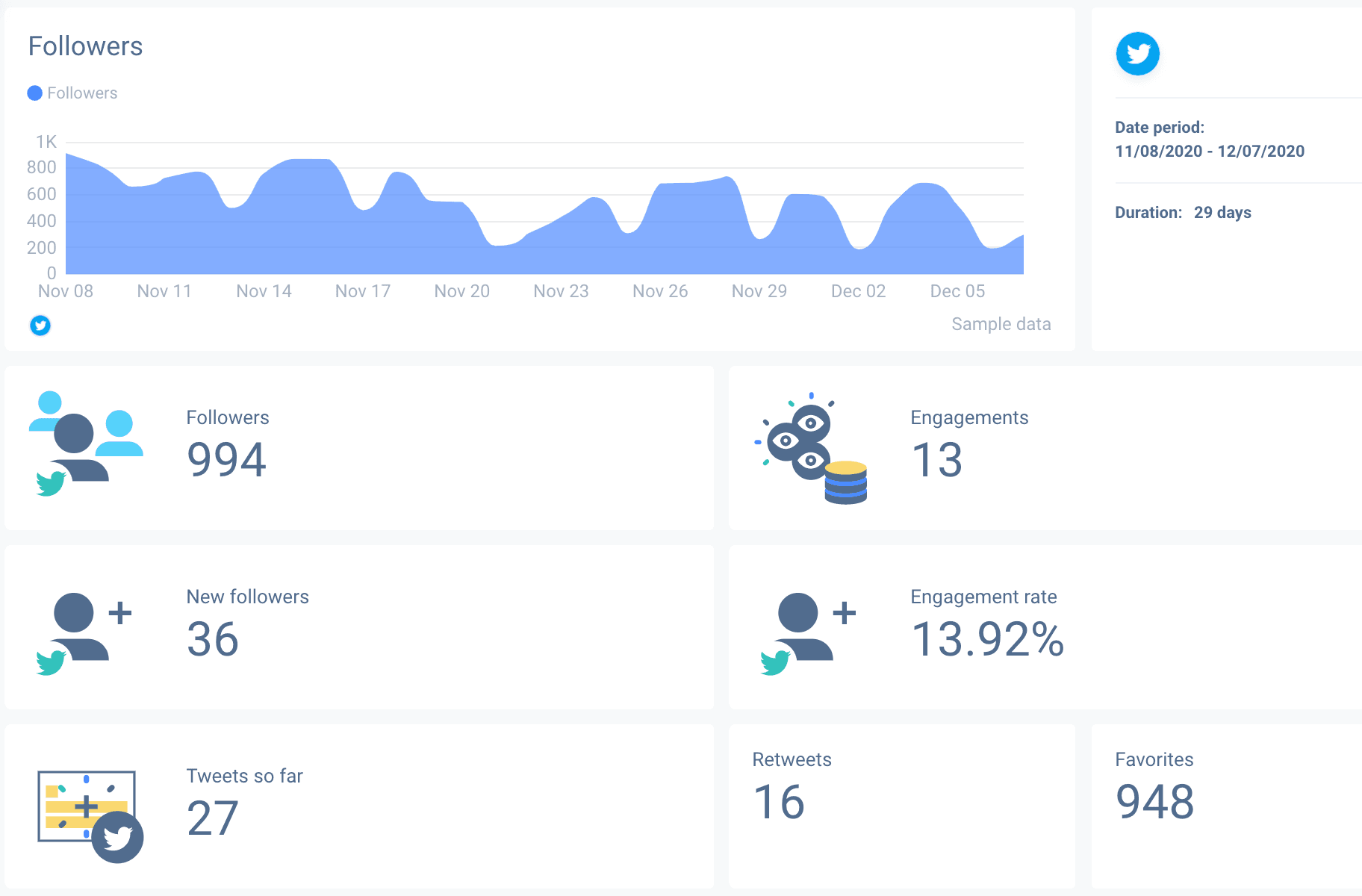The height and width of the screenshot is (896, 1362).
Task: Click the Followers people-group icon
Action: click(x=86, y=444)
